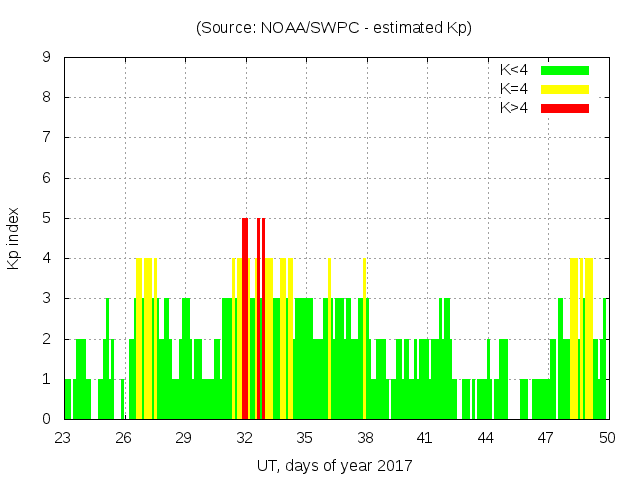The image size is (640, 480).
Task: Click the y-axis tick label 5
Action: [47, 218]
